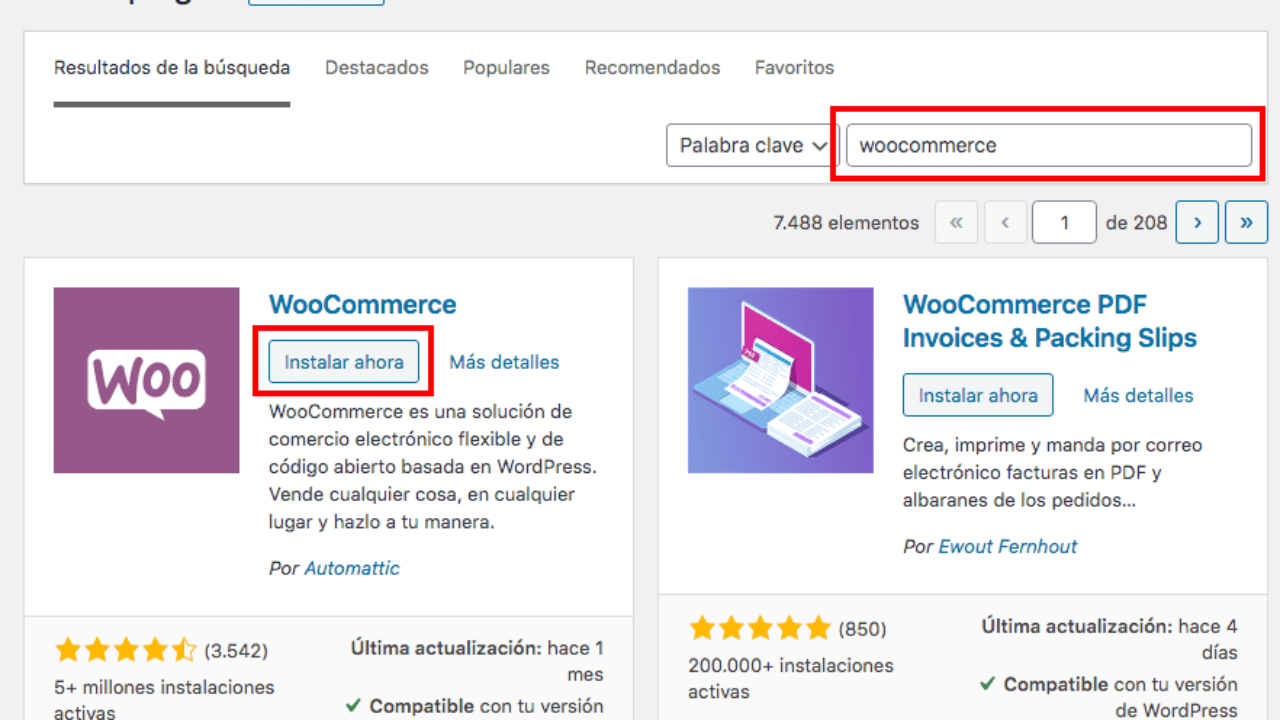This screenshot has height=720, width=1280.
Task: Open the Ewout Fernhout author link
Action: [1007, 547]
